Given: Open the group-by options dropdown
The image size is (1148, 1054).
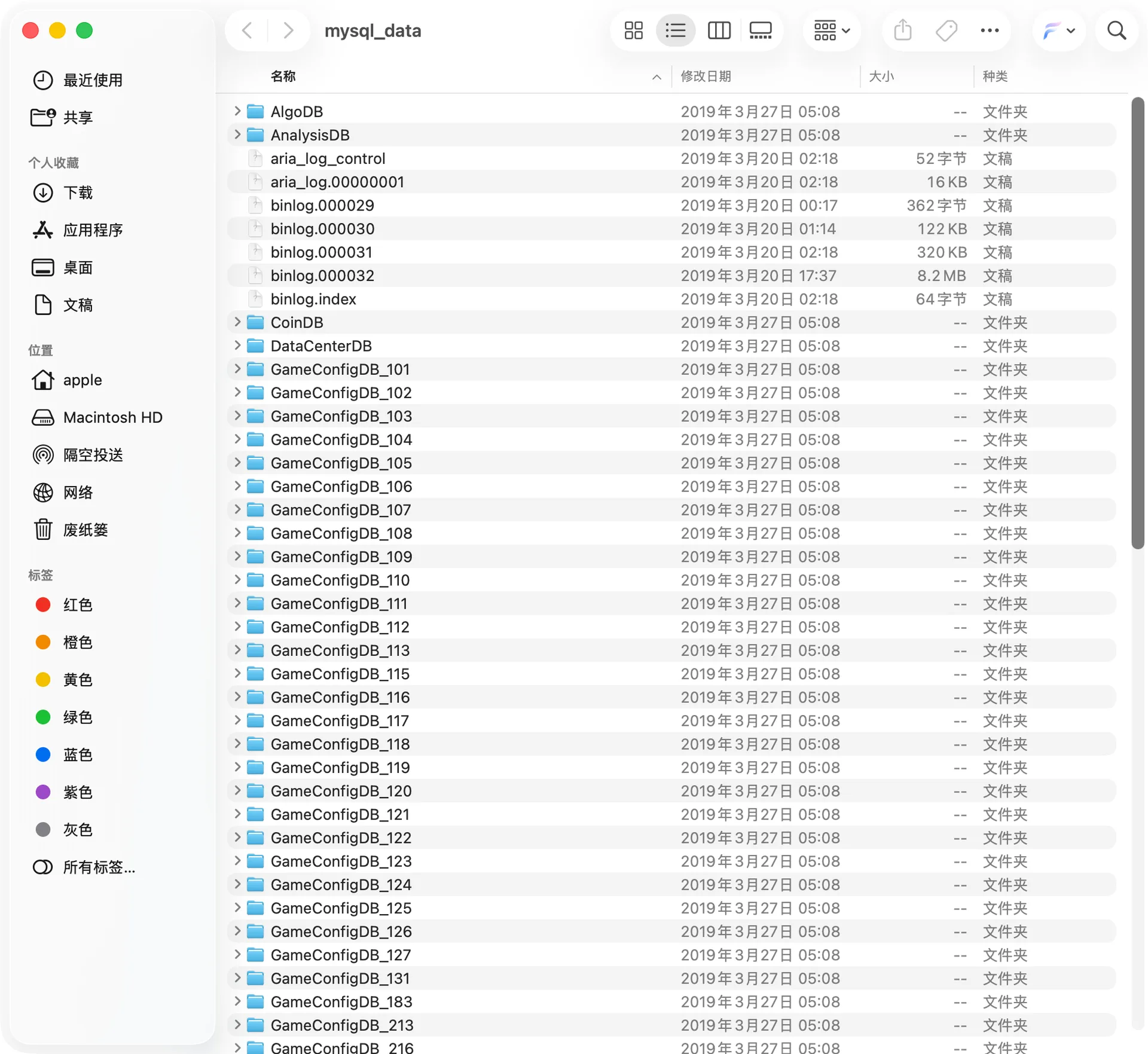Looking at the screenshot, I should pyautogui.click(x=832, y=30).
